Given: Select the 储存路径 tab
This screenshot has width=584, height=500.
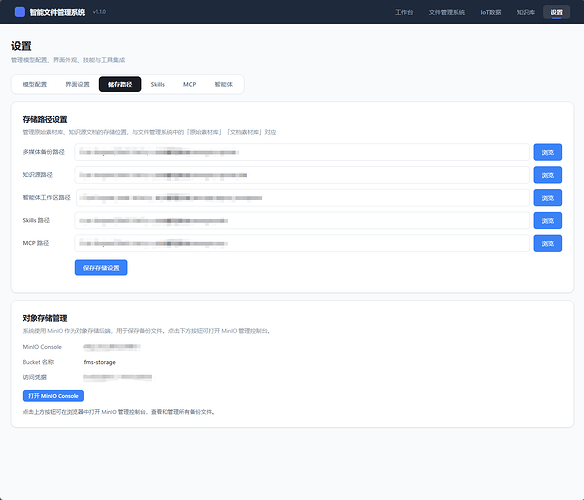Looking at the screenshot, I should [x=120, y=84].
